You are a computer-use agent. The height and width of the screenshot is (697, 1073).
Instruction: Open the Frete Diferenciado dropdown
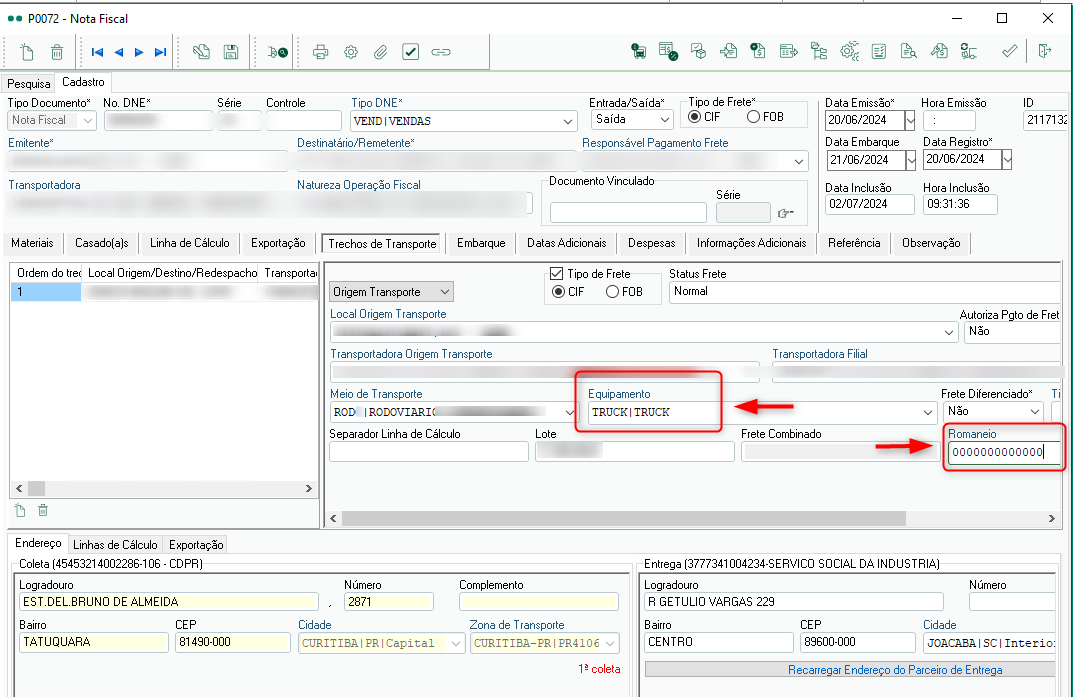[1035, 412]
